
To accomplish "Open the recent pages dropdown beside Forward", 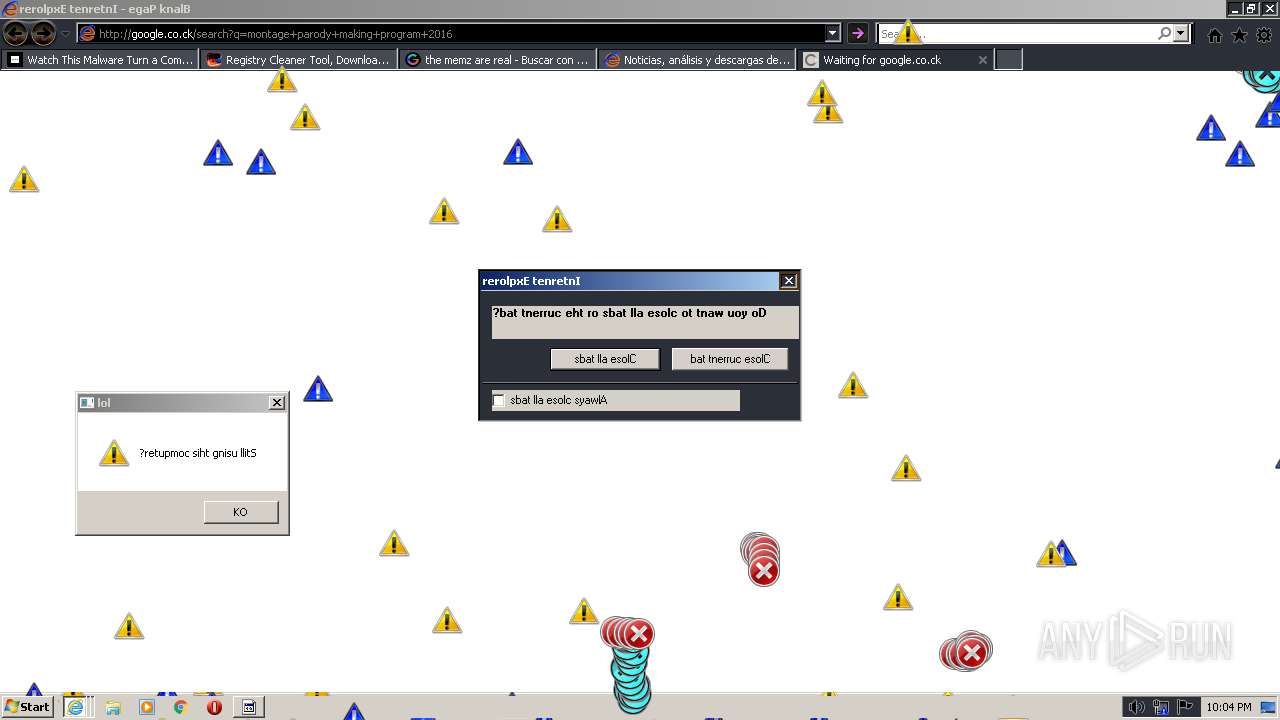I will tap(66, 34).
